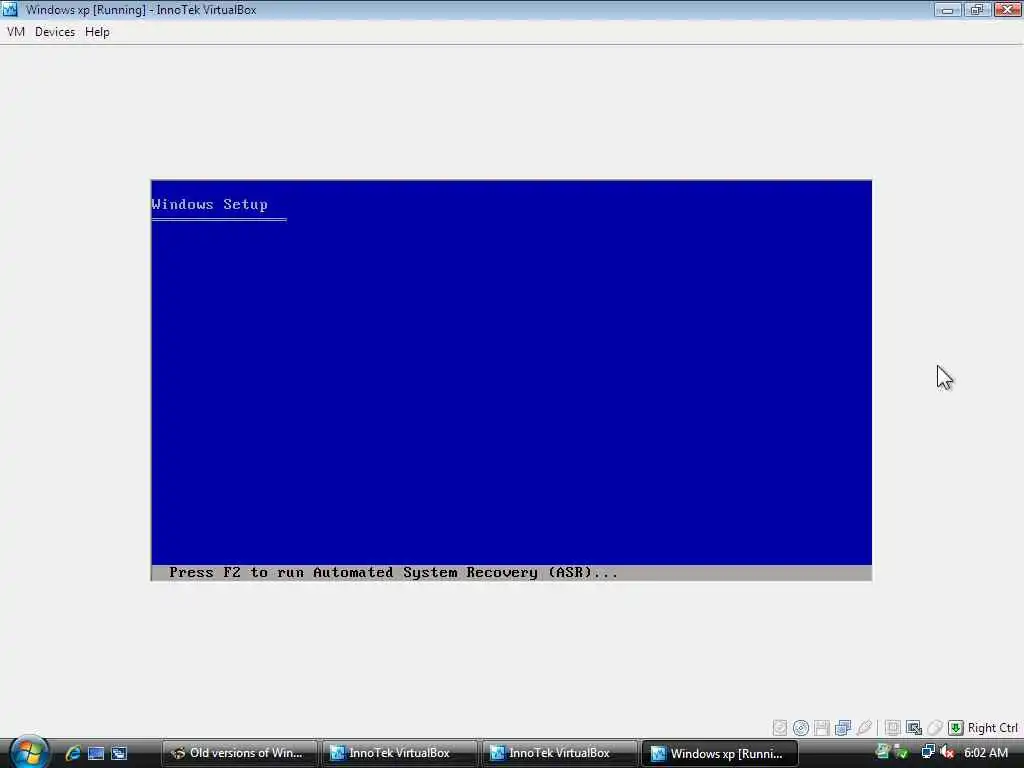This screenshot has width=1024, height=768.
Task: Open the Help menu
Action: pos(97,32)
